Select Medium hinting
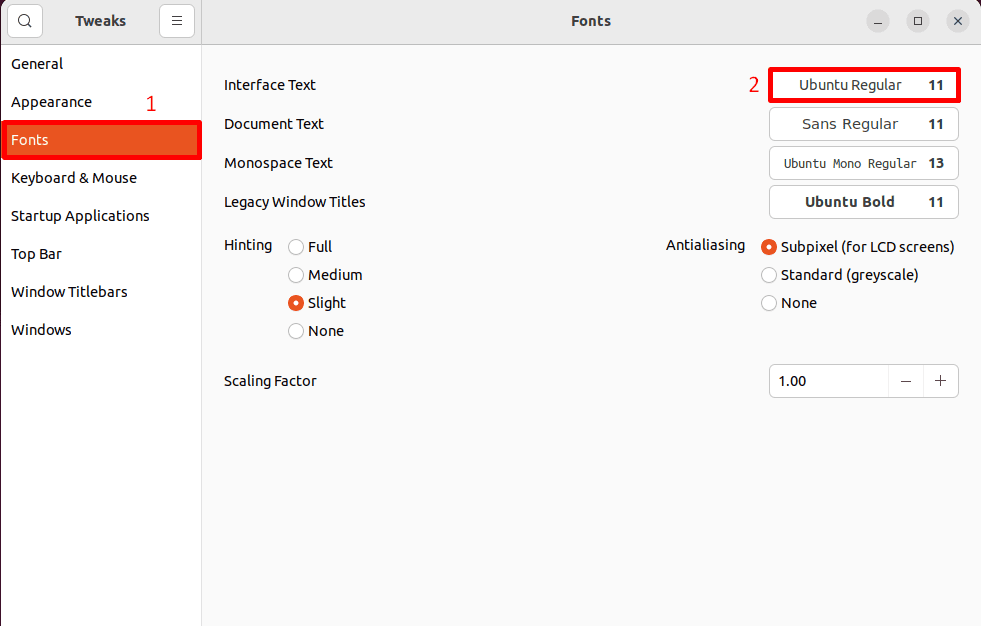 pos(296,274)
